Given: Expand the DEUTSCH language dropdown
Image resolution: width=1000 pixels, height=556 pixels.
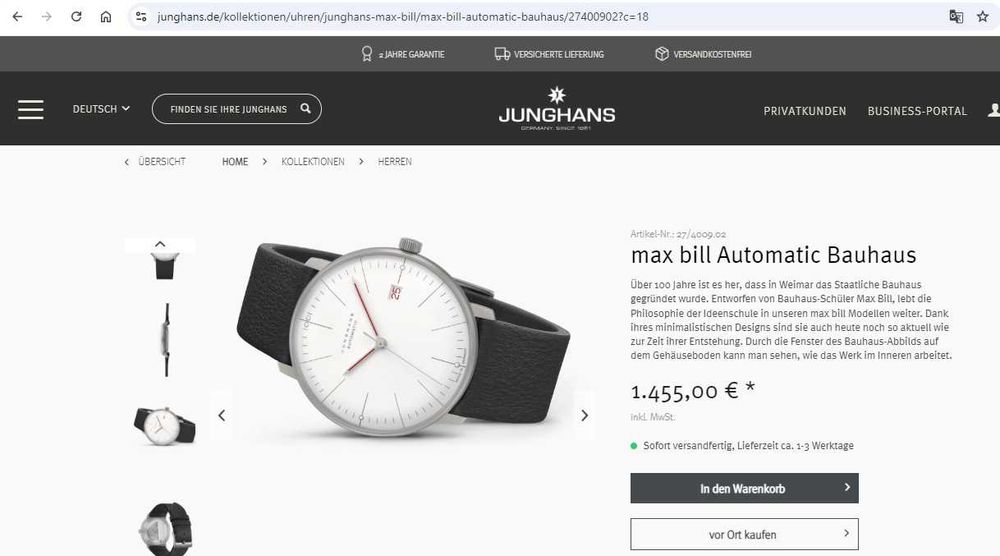Looking at the screenshot, I should 101,109.
